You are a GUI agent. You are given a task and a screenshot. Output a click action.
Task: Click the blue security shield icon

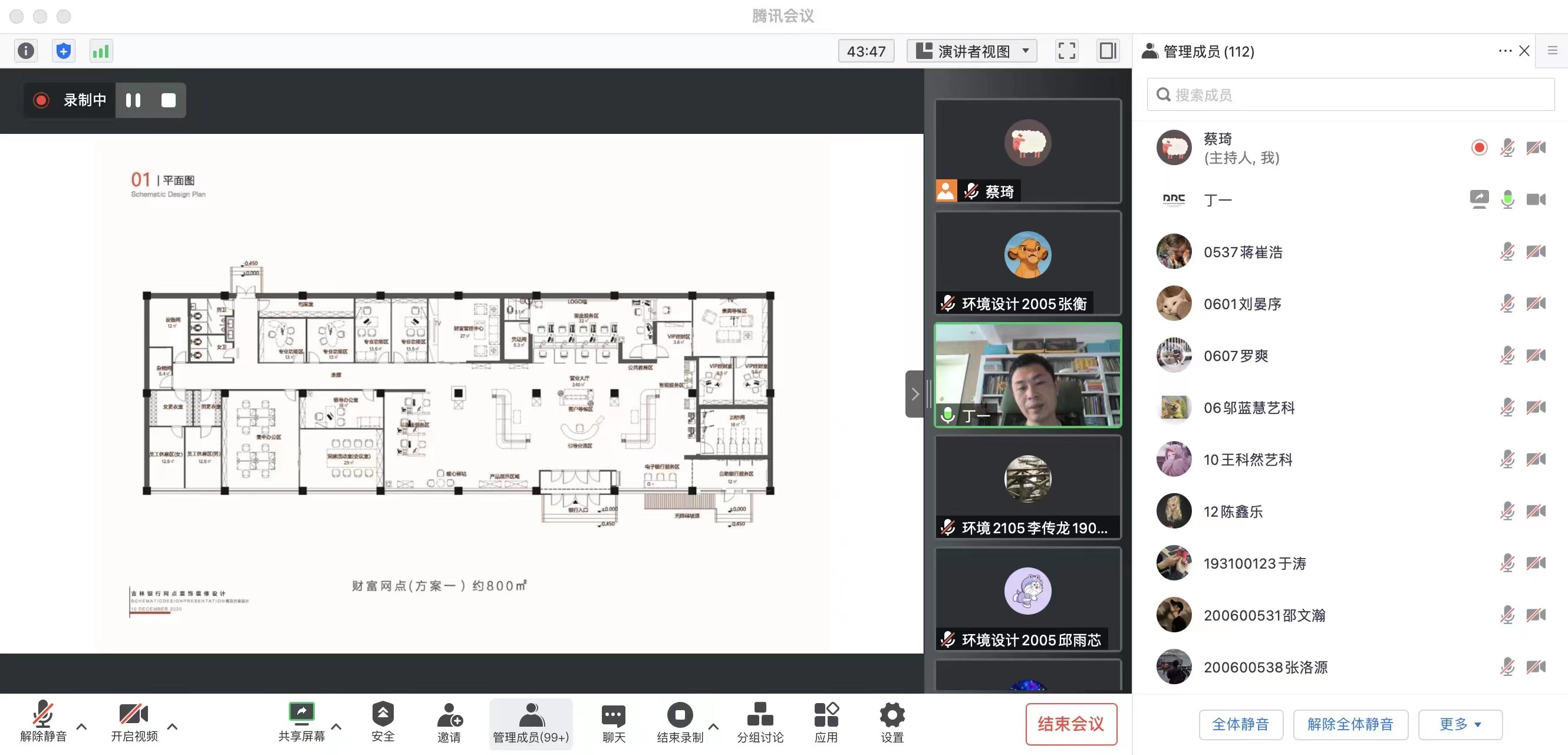click(x=63, y=51)
